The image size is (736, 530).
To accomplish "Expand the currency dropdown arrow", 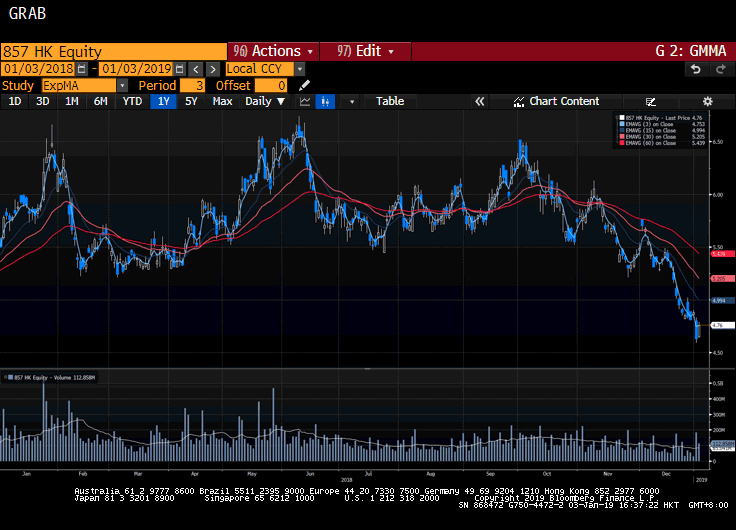I will (x=299, y=69).
